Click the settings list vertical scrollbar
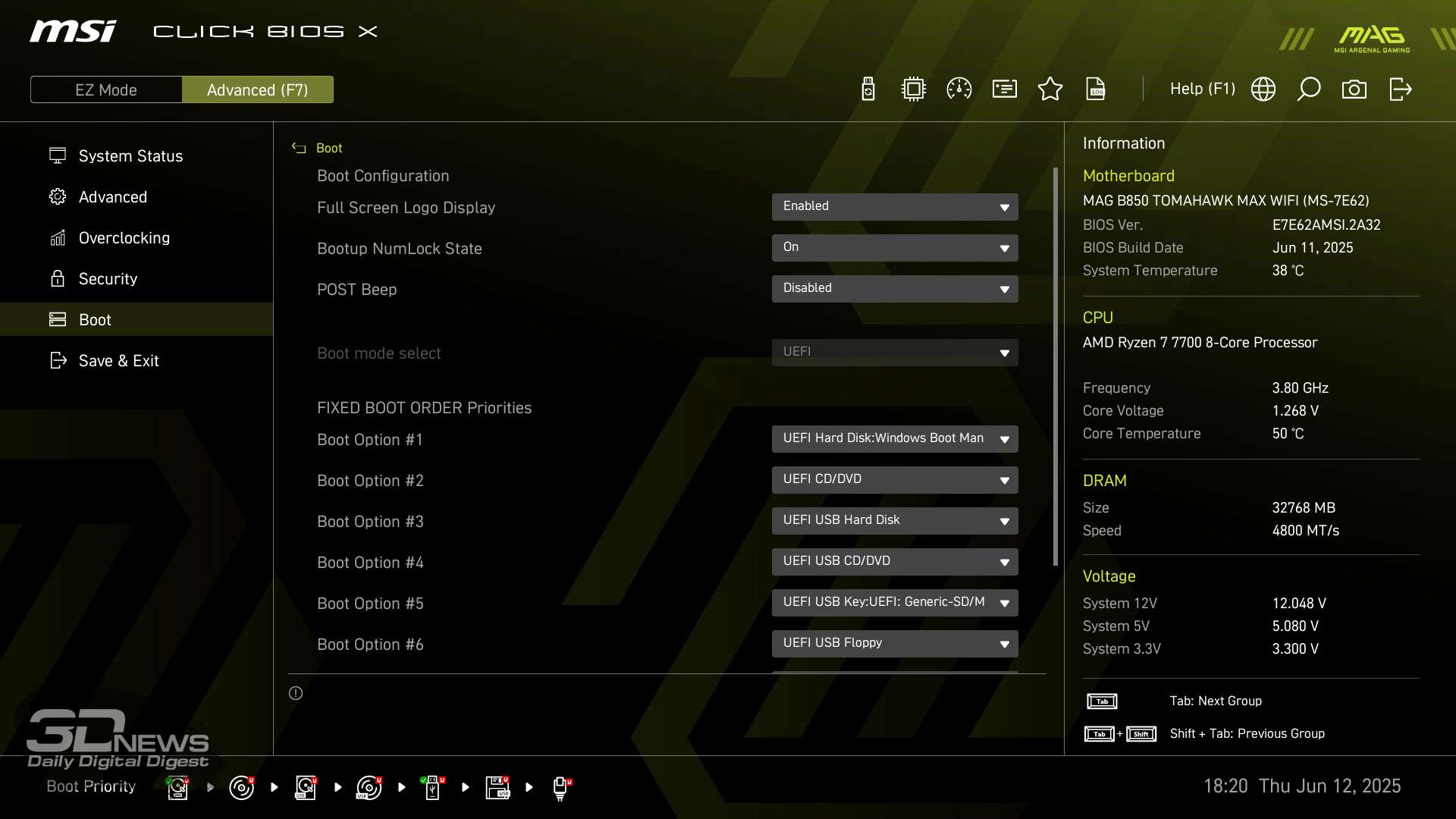Screen dimensions: 1456x819 click(x=1056, y=366)
